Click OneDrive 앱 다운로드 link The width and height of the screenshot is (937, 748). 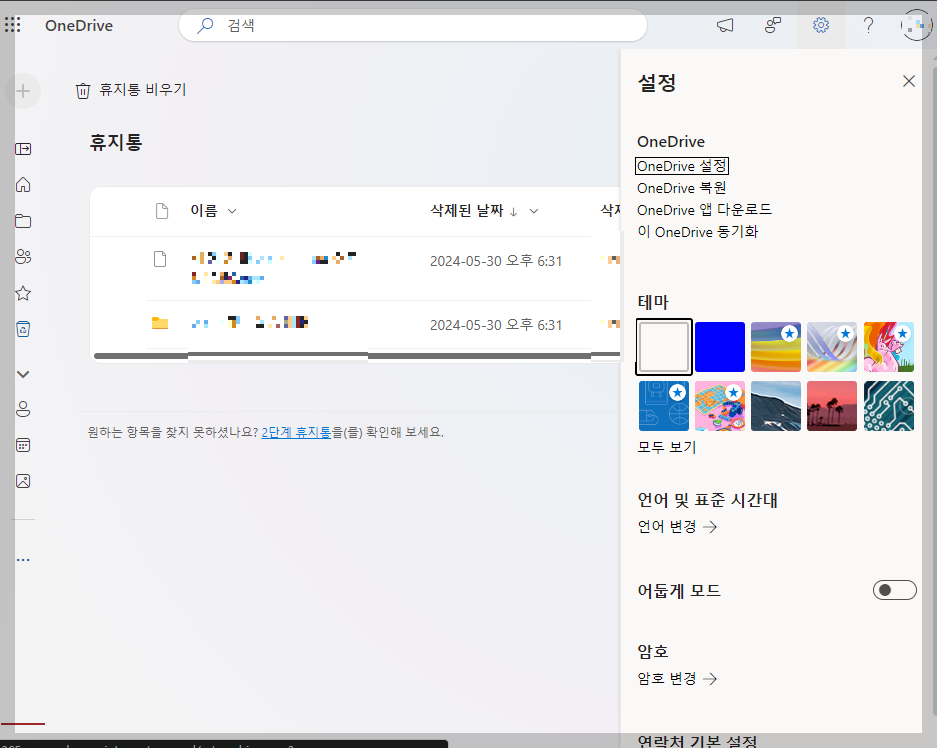tap(705, 210)
